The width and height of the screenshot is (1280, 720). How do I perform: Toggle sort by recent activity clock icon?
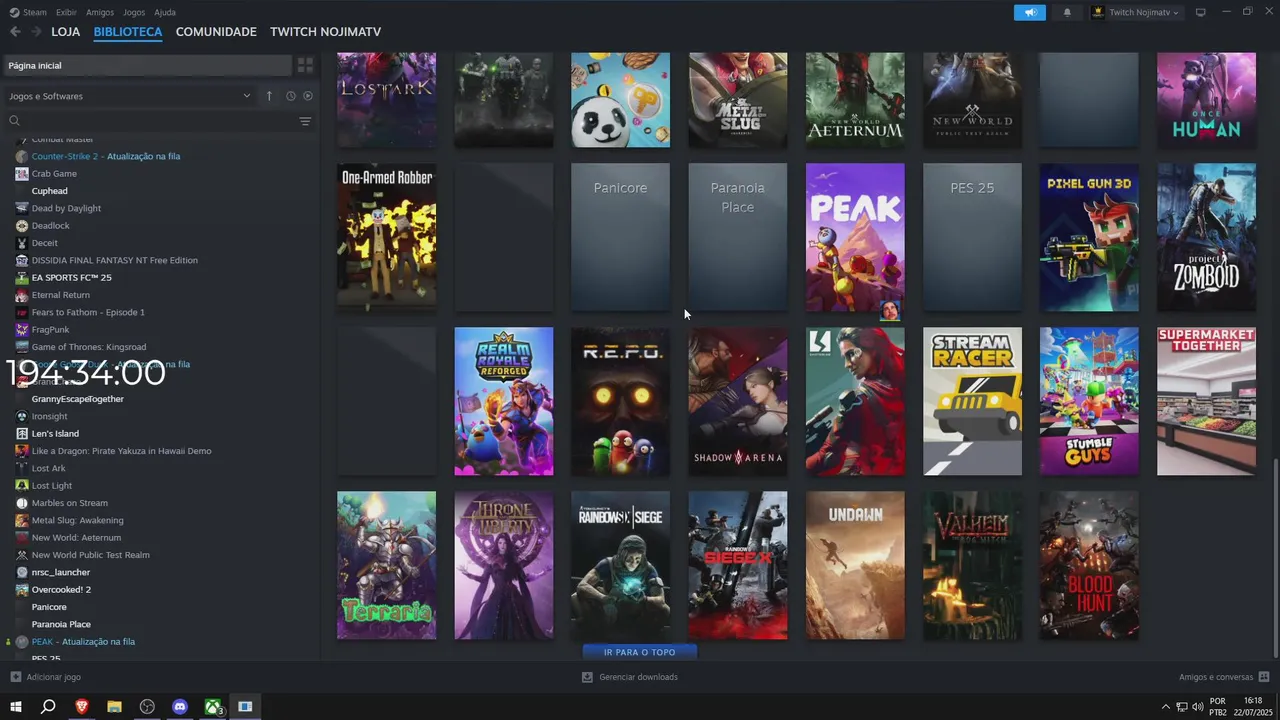(x=291, y=96)
